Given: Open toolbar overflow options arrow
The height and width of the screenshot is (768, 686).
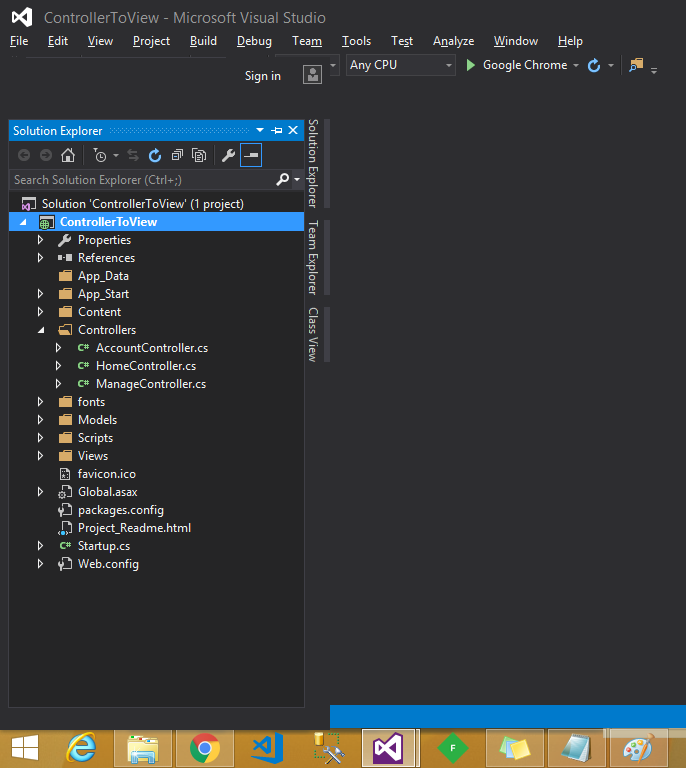Looking at the screenshot, I should tap(654, 71).
